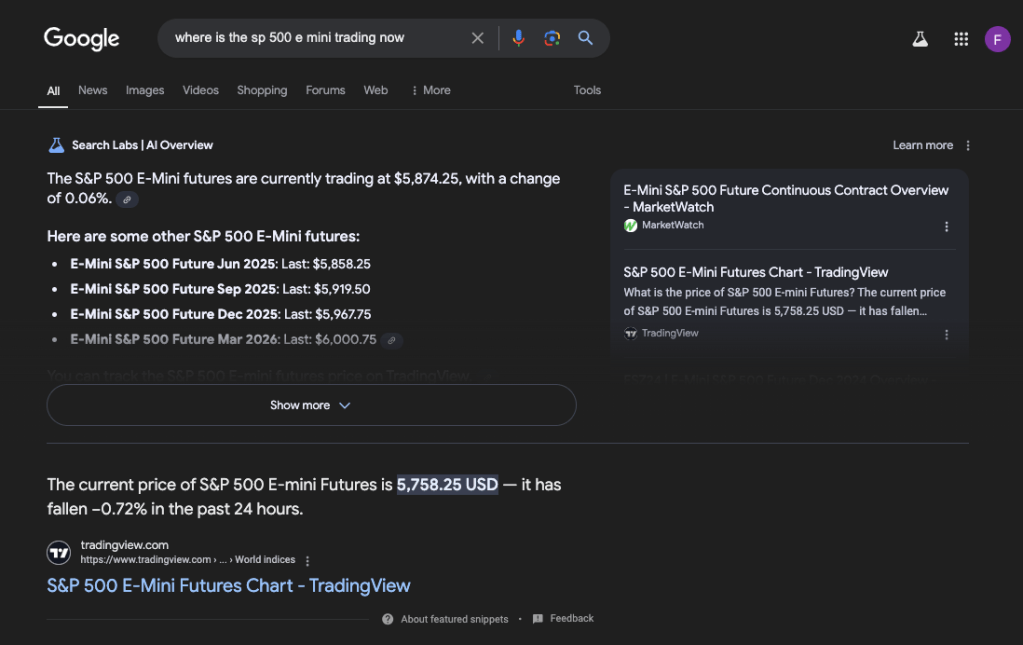Click the Learn more link

pyautogui.click(x=922, y=145)
